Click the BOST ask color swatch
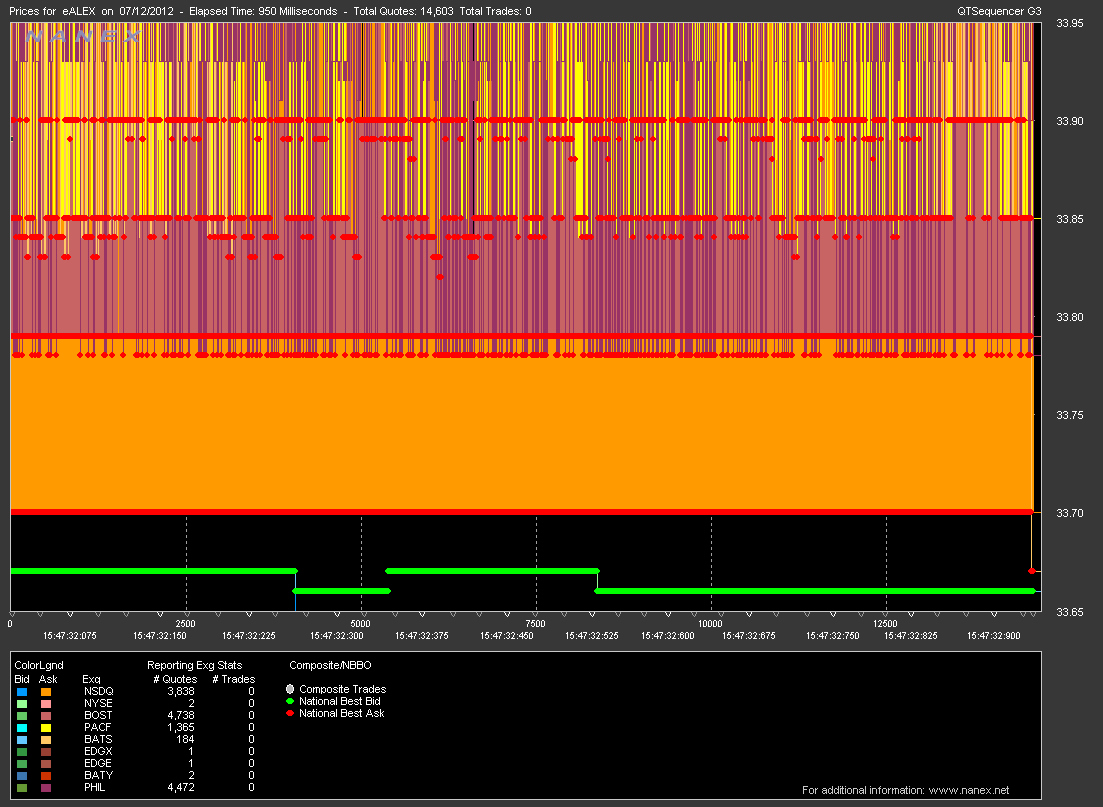Screen dimensions: 1103x807 coord(46,716)
